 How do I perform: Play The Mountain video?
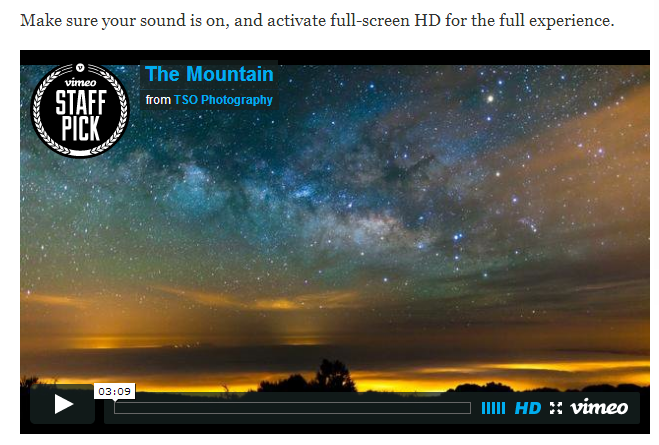coord(63,404)
